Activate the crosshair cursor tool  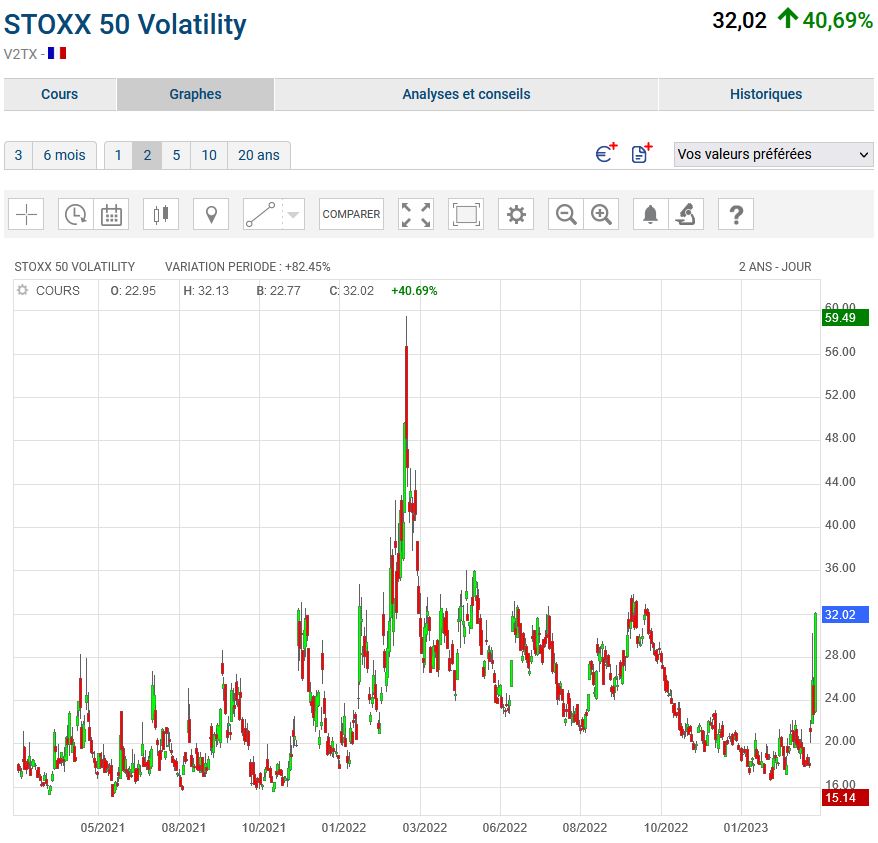[x=26, y=214]
